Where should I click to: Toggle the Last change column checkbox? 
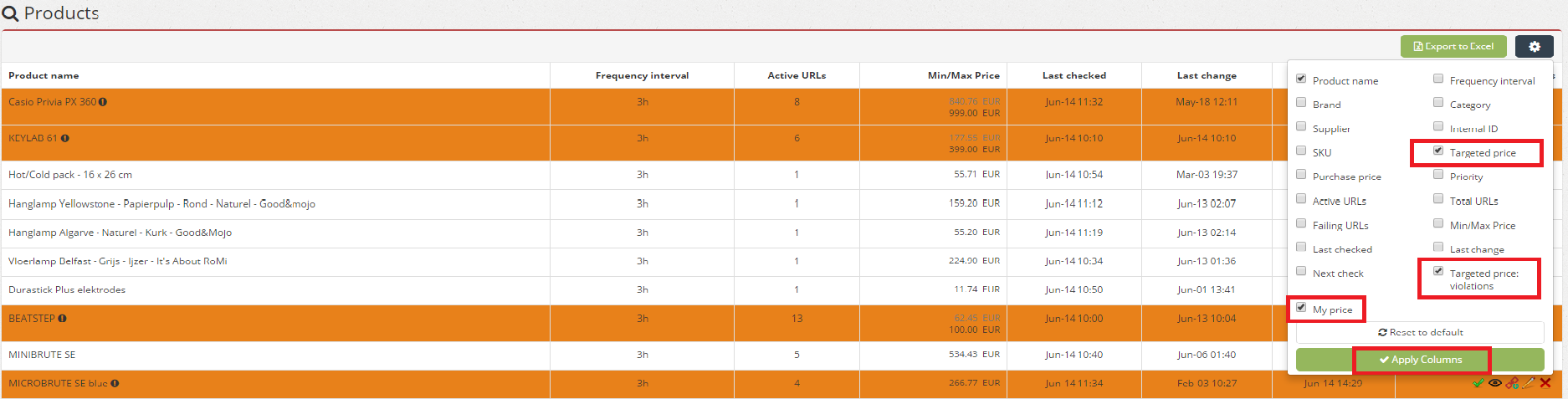1438,247
